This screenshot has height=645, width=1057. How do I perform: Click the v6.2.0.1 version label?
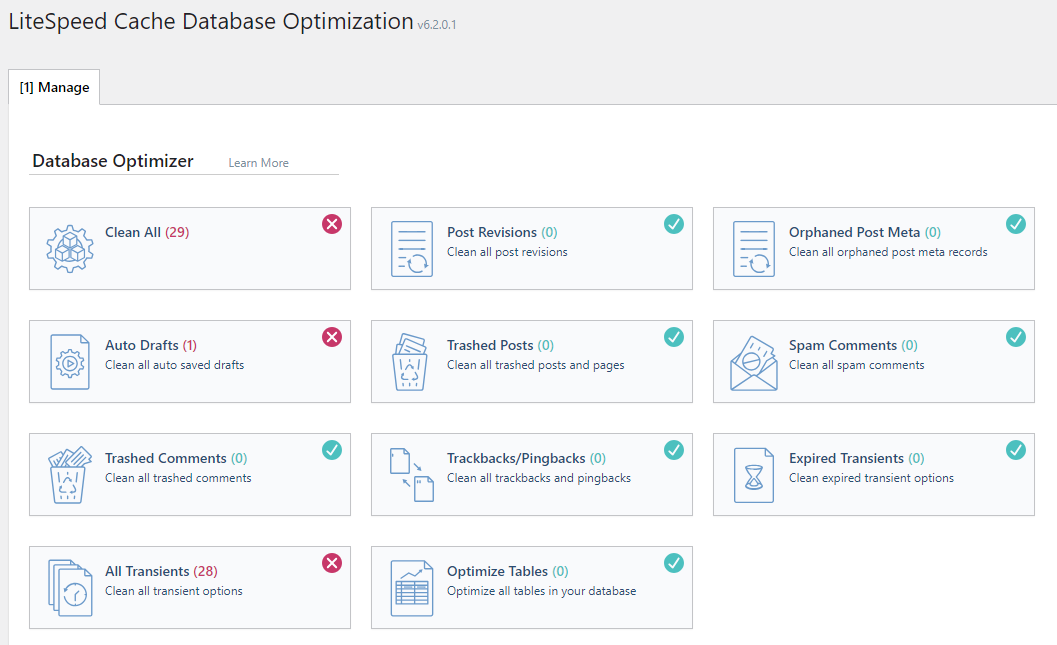pos(437,25)
